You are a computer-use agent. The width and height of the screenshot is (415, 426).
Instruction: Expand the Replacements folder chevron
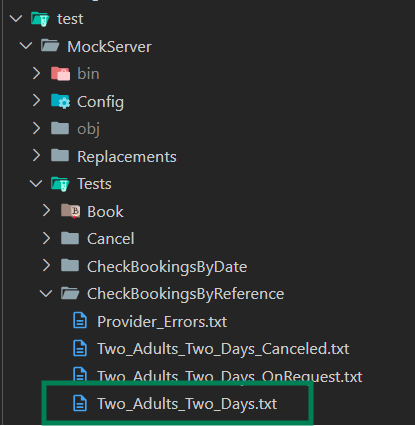click(36, 156)
